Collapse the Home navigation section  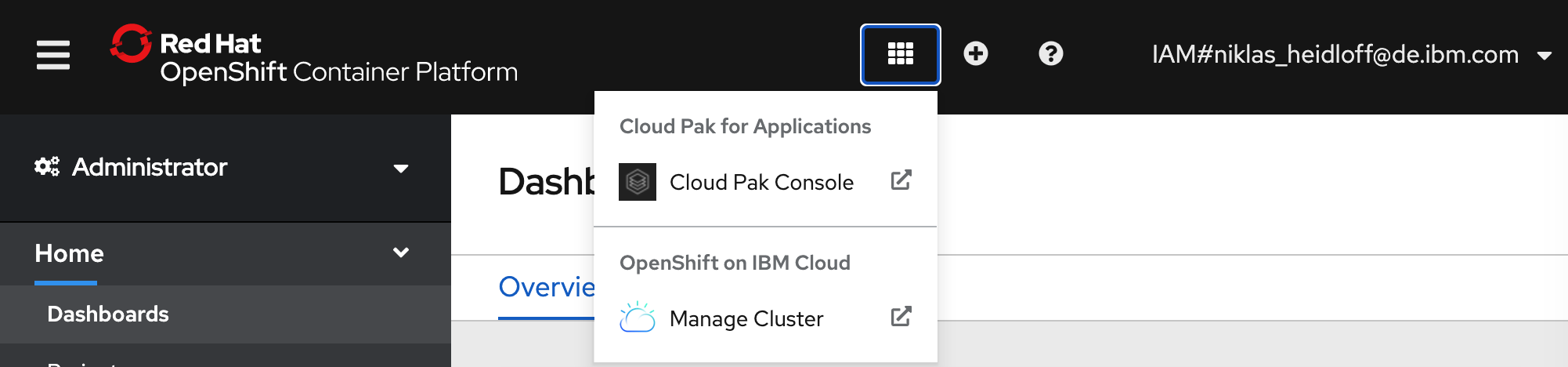(x=226, y=253)
